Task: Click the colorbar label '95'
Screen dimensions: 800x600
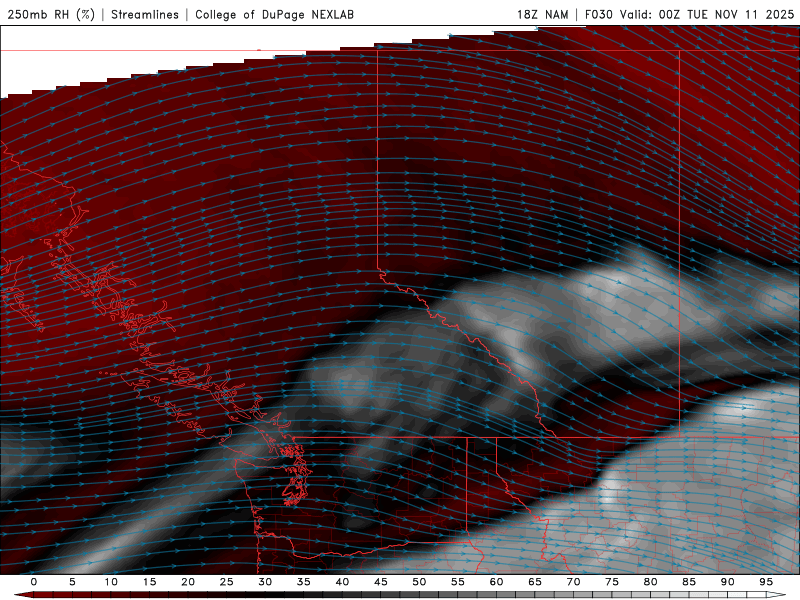Action: tap(766, 582)
